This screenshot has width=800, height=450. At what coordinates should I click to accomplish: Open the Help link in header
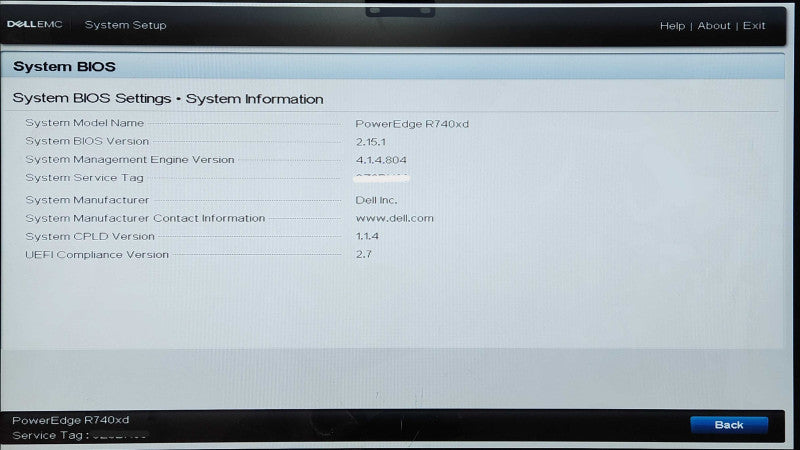(x=672, y=26)
